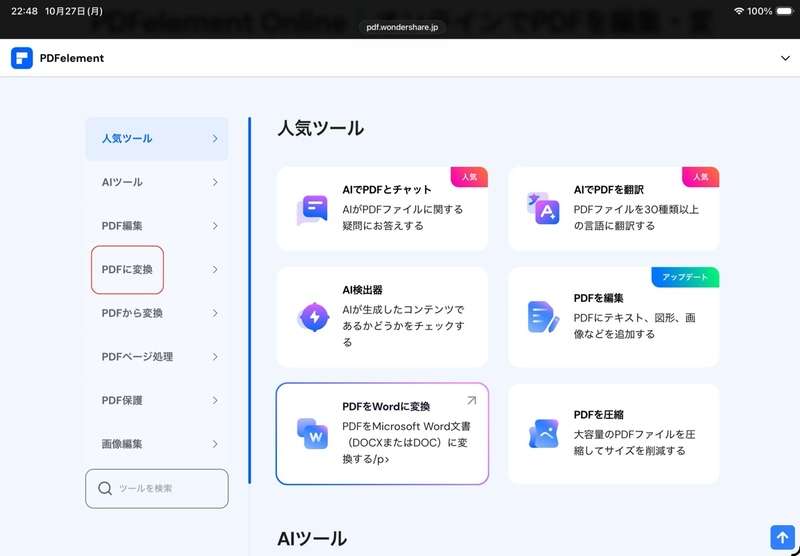Expand the PDF編集 chevron in sidebar
This screenshot has height=556, width=800.
click(x=215, y=226)
